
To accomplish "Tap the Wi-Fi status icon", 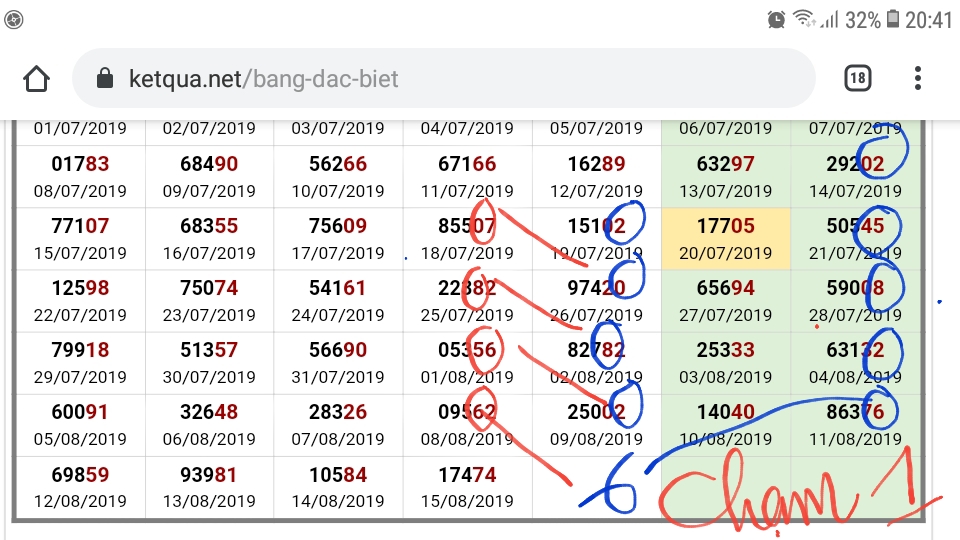I will (x=804, y=19).
